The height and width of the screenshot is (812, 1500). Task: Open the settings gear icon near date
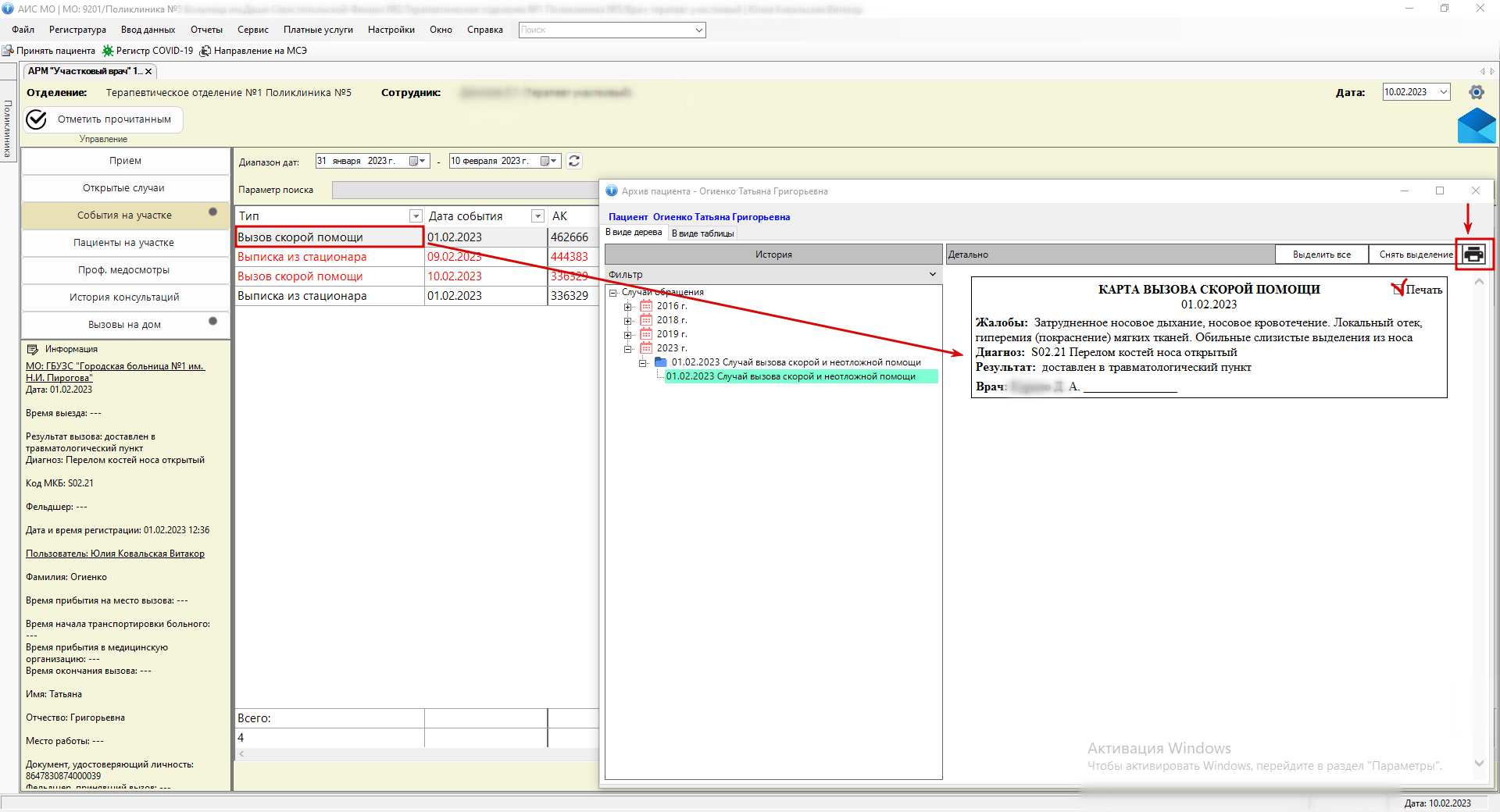coord(1476,92)
